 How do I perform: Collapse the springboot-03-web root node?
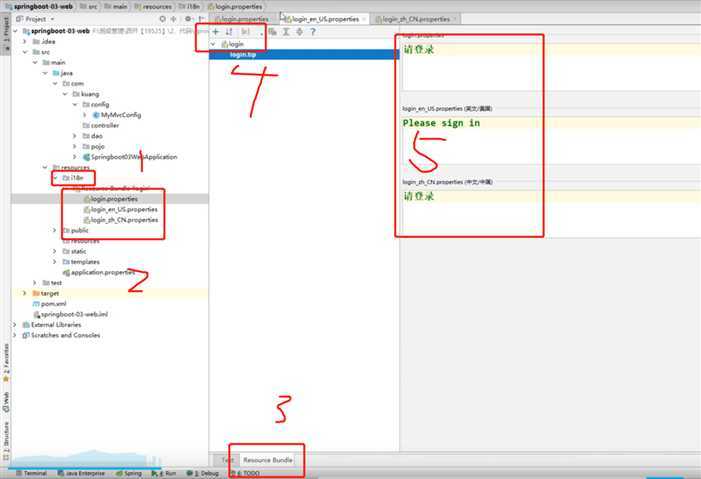point(16,31)
